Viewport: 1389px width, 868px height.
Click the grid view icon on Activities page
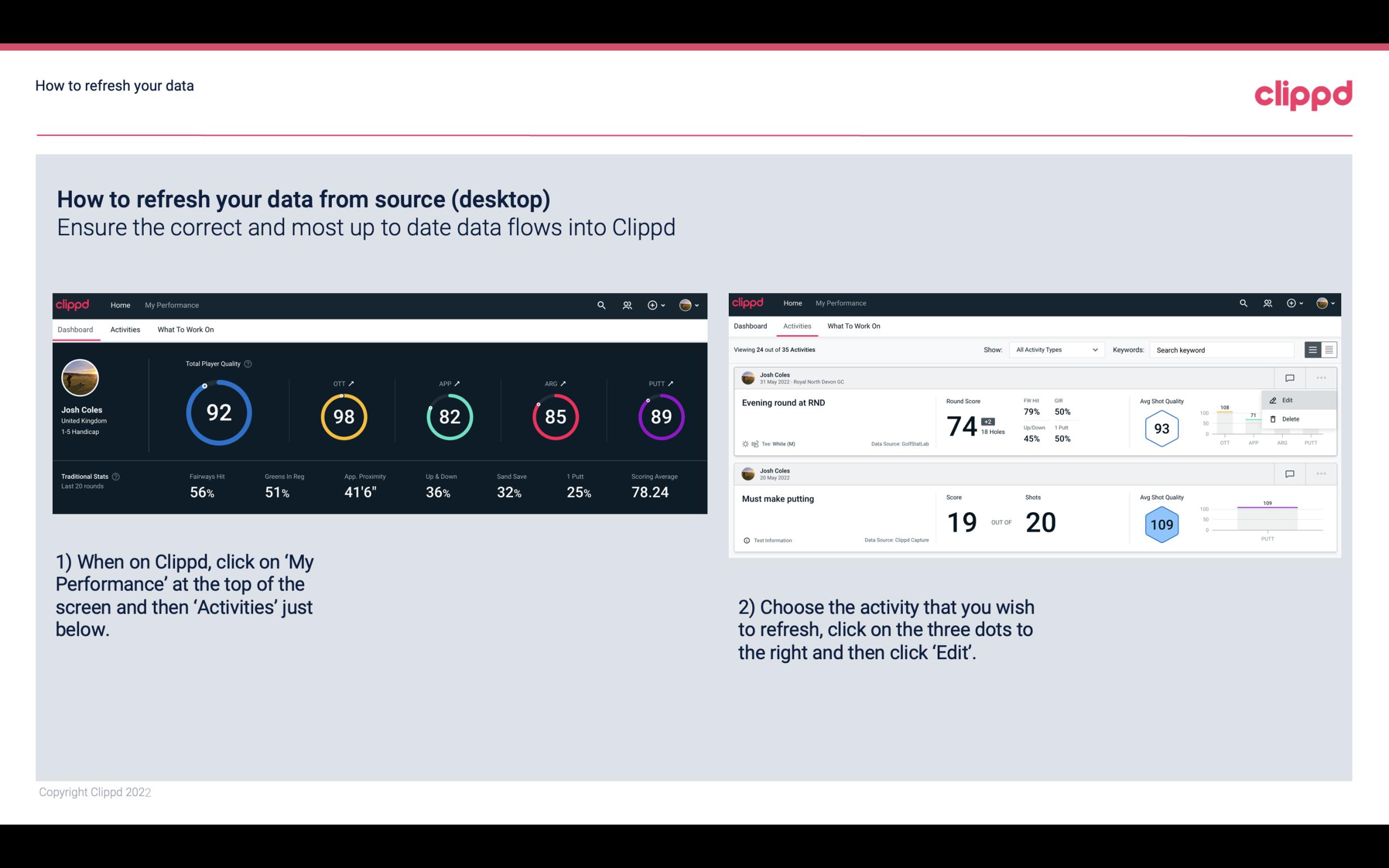pyautogui.click(x=1328, y=349)
